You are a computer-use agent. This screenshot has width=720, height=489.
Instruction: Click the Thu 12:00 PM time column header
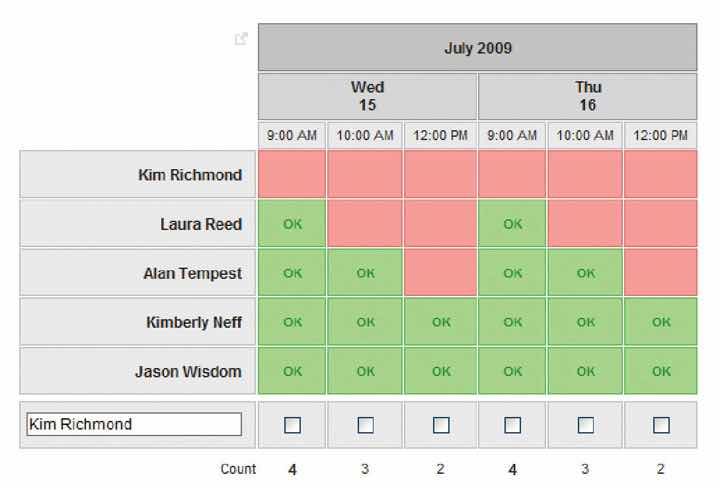661,135
